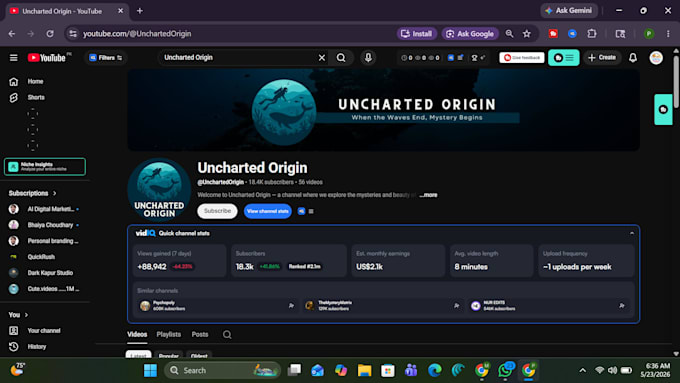
Task: Switch to the Playlists tab
Action: (x=169, y=334)
